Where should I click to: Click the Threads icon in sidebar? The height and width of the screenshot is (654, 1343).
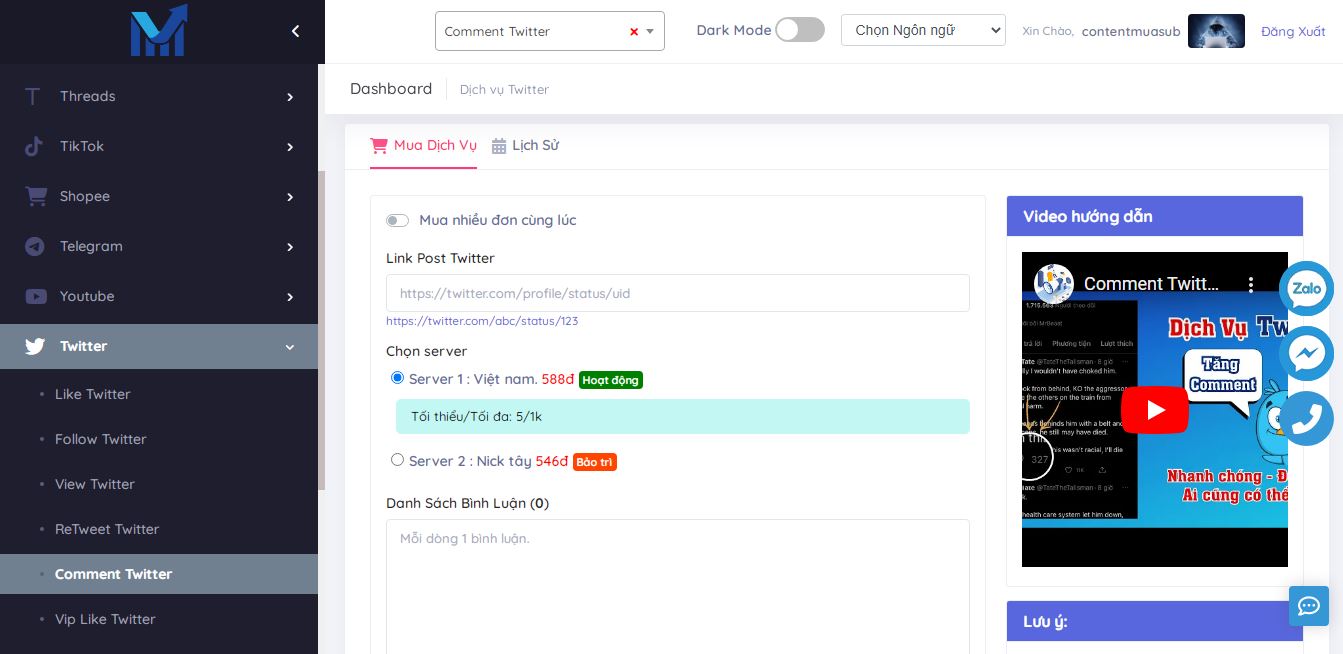(x=33, y=96)
